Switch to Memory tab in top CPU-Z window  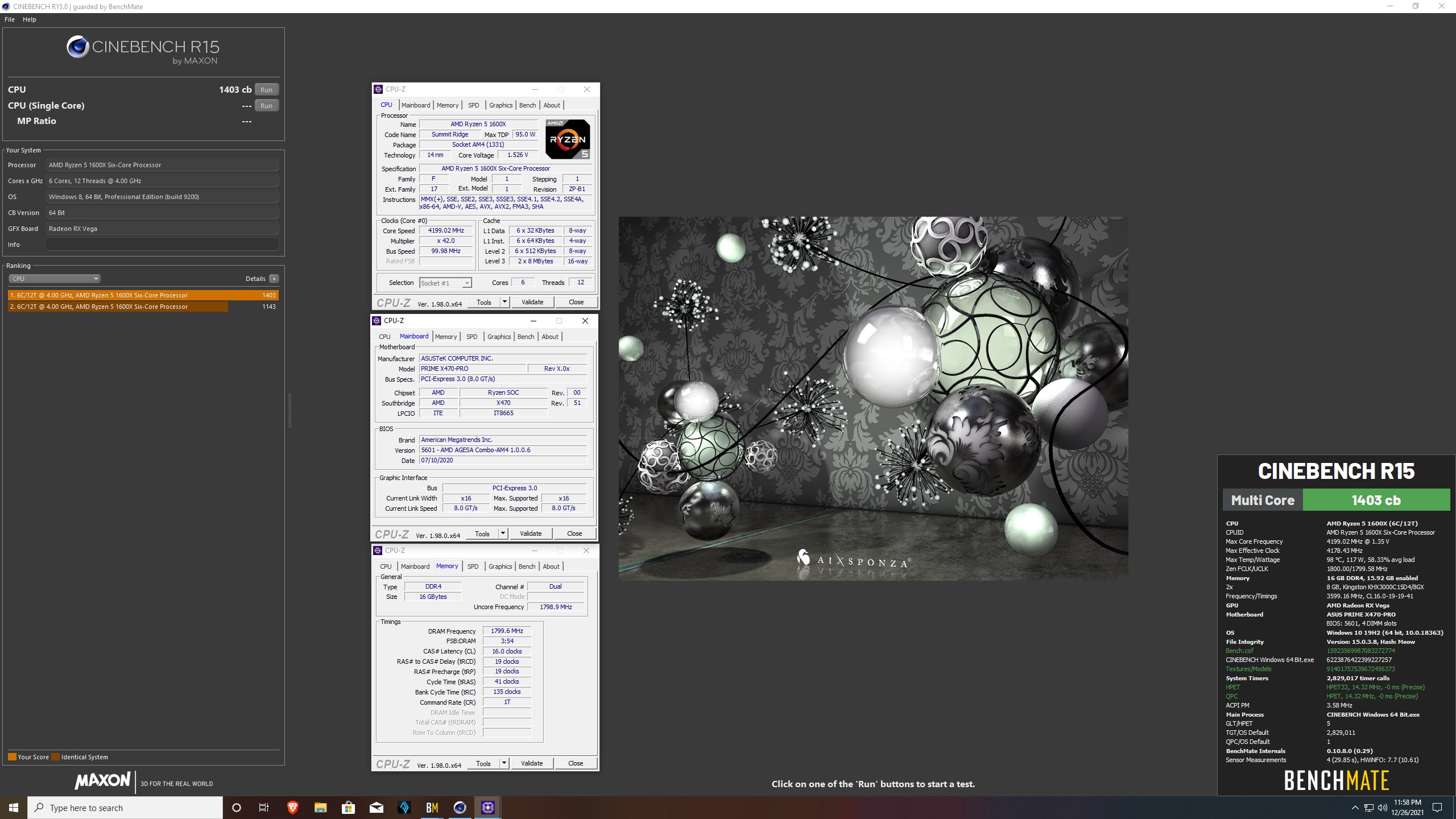click(448, 105)
